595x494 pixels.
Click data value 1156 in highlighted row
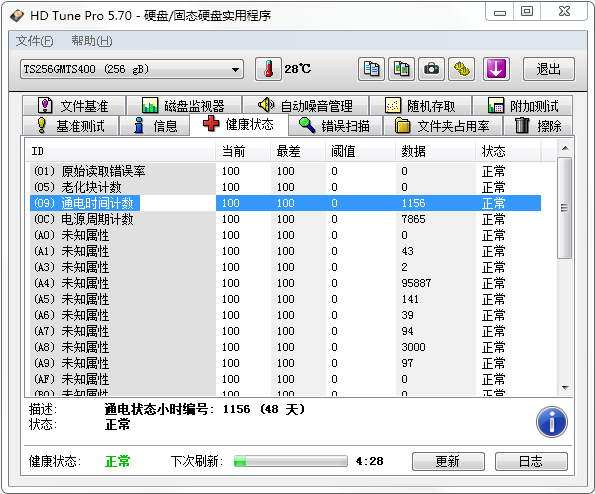pos(413,203)
